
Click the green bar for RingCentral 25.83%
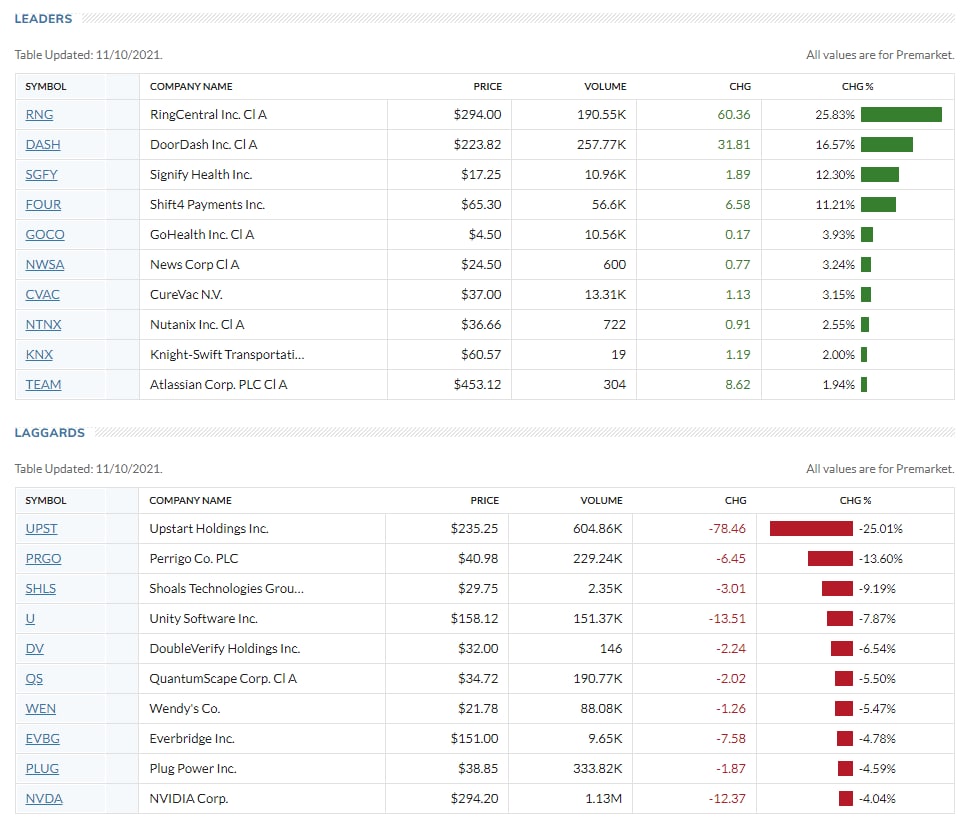point(901,115)
